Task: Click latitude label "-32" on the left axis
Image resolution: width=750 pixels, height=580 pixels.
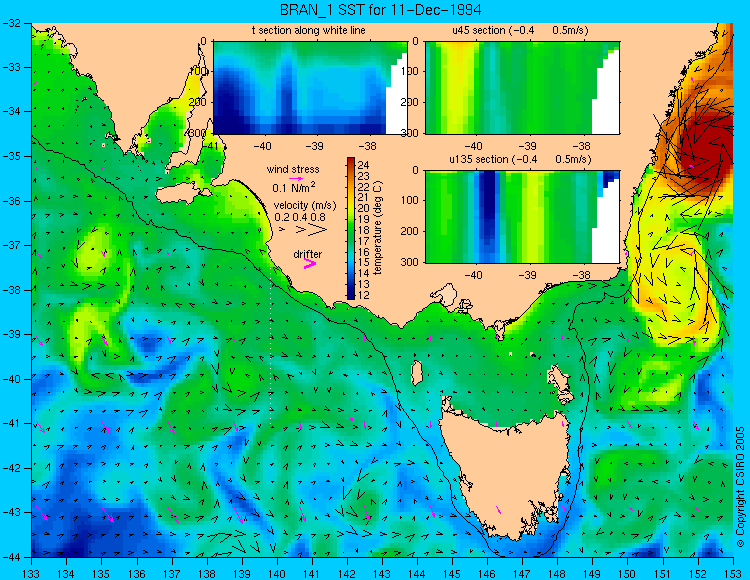Action: tap(11, 23)
